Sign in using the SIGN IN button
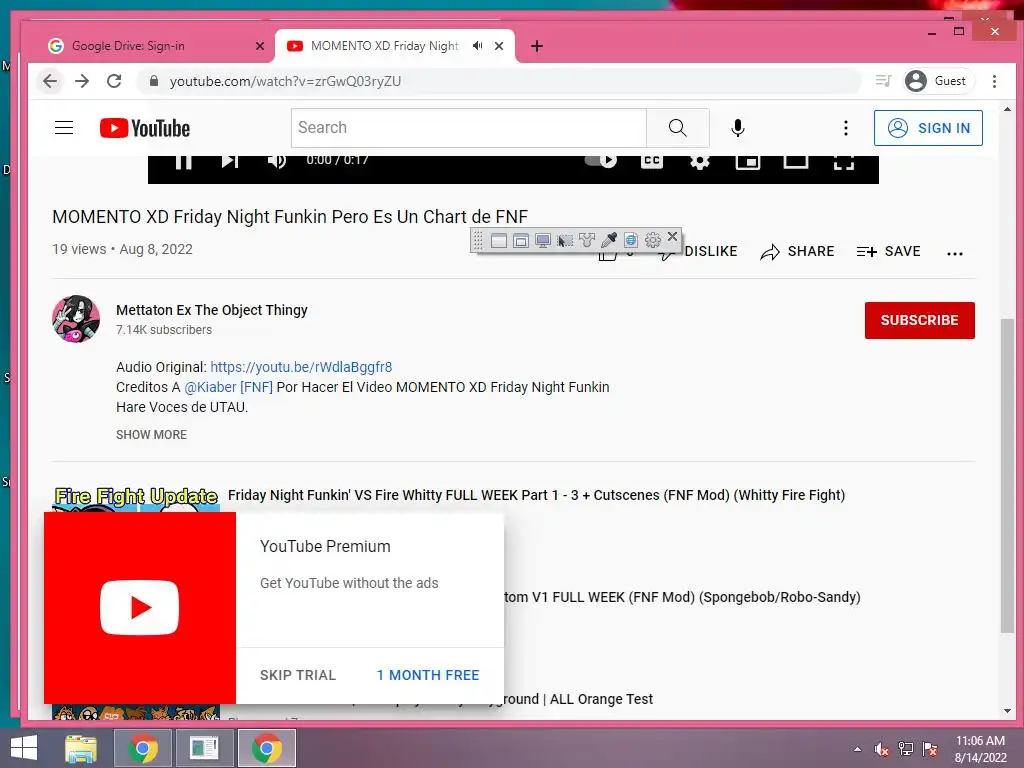Screen dimensions: 1024x768 tap(928, 128)
